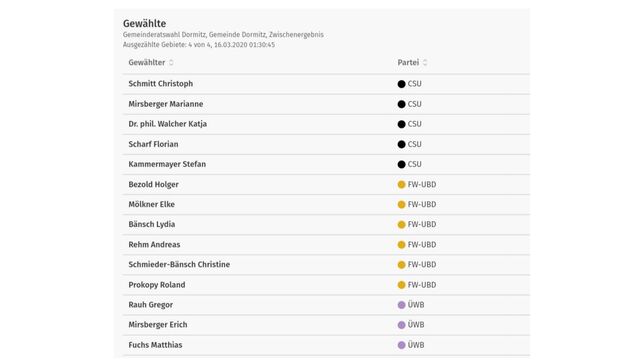
Task: Click the FW-UBD label for Rehm Andreas
Action: pyautogui.click(x=422, y=244)
